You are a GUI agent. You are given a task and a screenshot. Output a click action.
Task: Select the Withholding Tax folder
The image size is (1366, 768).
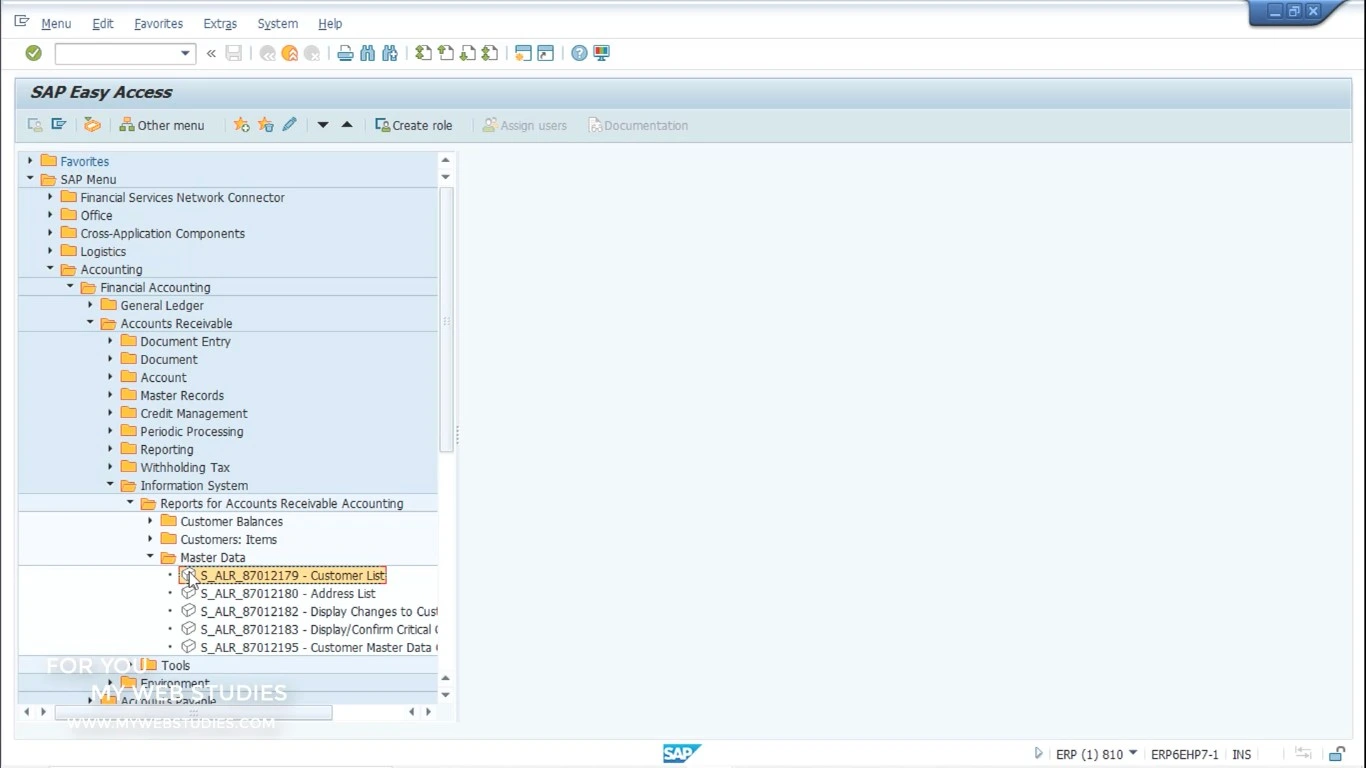pos(185,467)
